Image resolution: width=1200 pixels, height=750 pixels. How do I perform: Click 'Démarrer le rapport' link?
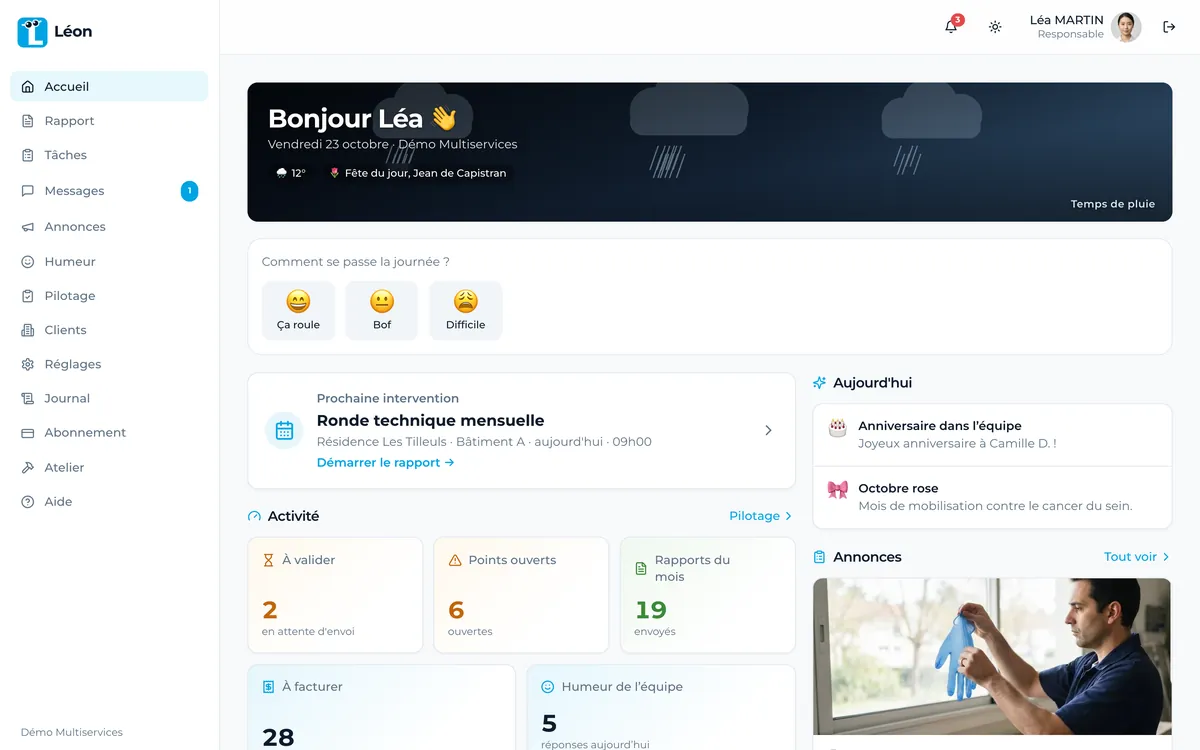tap(386, 463)
